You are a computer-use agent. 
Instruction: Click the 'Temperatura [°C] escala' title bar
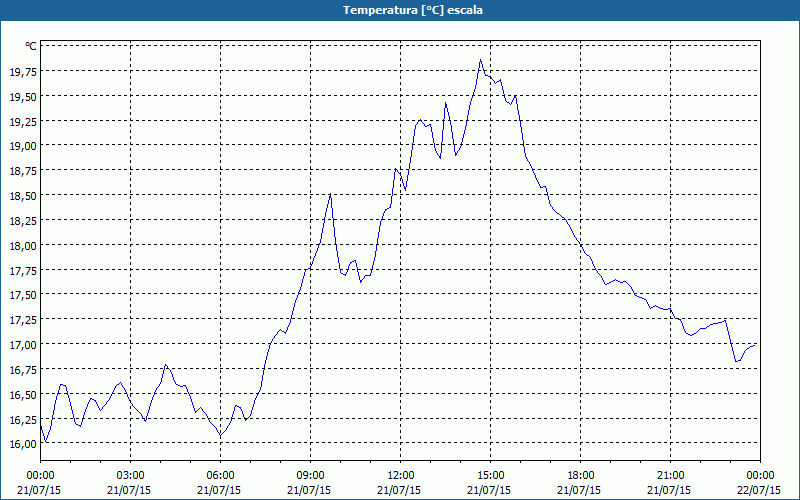[x=400, y=10]
